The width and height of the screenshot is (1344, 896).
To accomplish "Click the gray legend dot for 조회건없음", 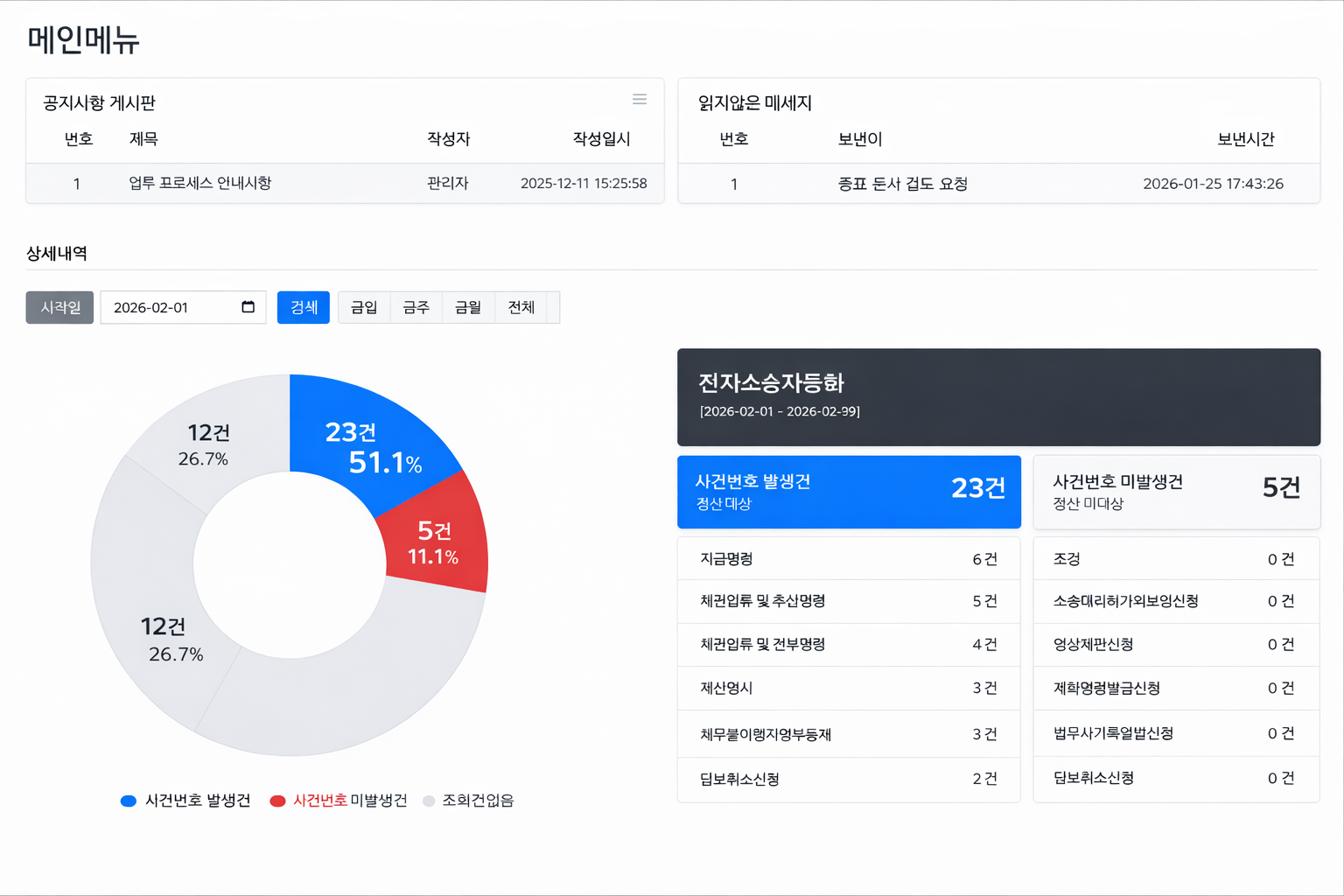I will point(428,800).
